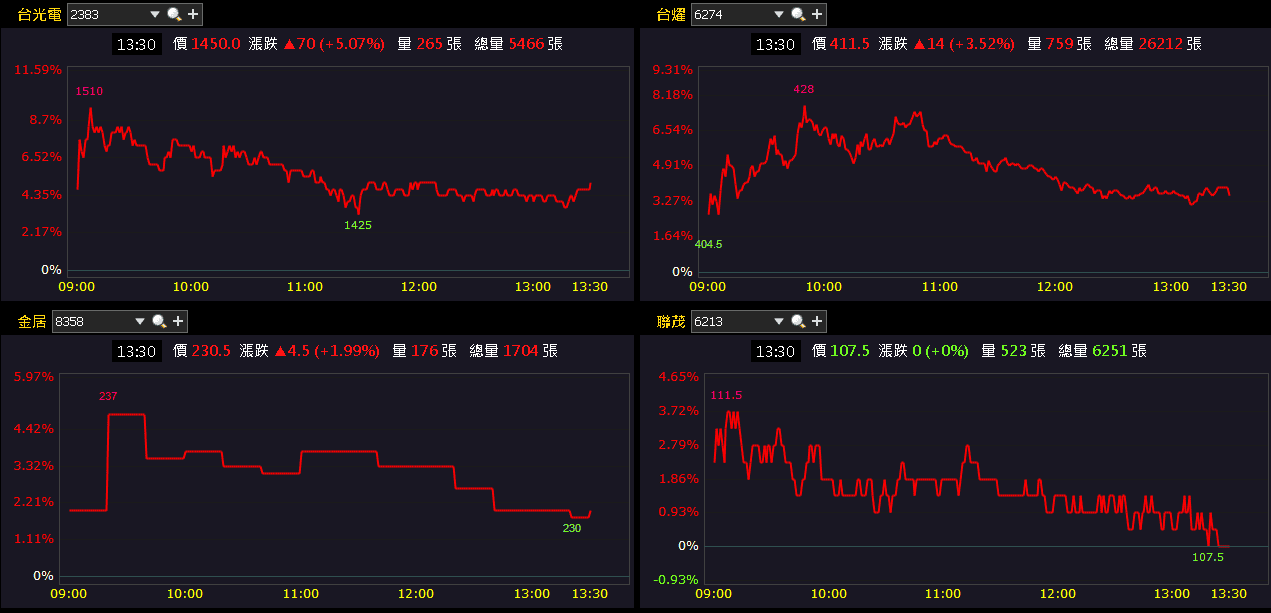Click plus icon in 台燿 panel
The width and height of the screenshot is (1271, 613).
tap(817, 14)
